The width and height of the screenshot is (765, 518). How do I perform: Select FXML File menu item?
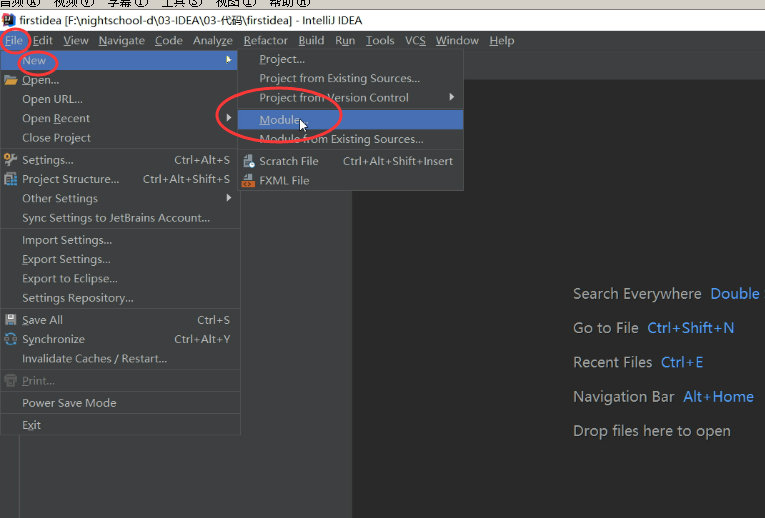pos(350,180)
